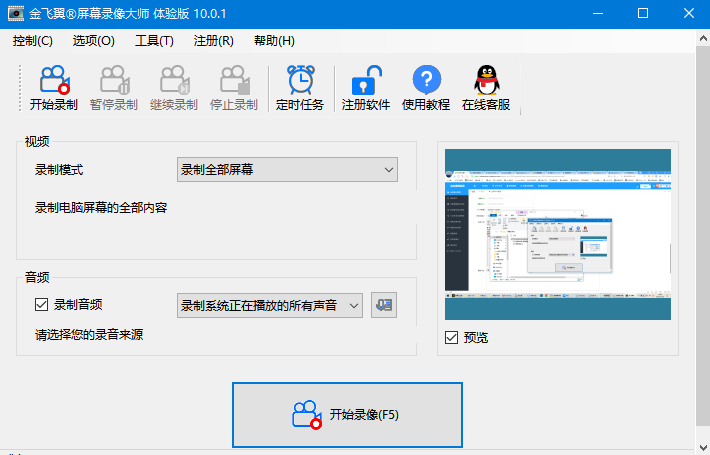Open the 选项(O) menu
The height and width of the screenshot is (455, 710).
94,41
